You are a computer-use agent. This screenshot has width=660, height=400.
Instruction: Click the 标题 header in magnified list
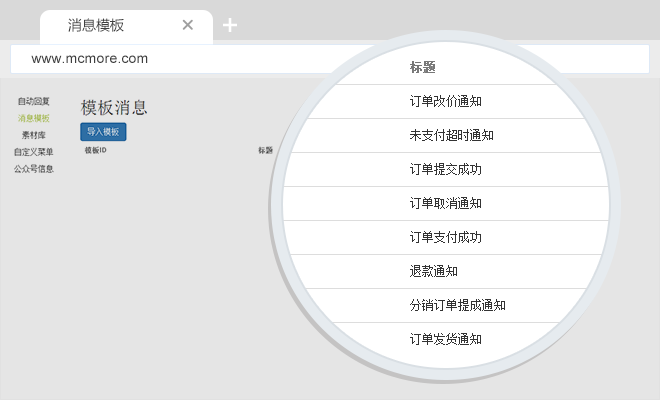click(422, 68)
